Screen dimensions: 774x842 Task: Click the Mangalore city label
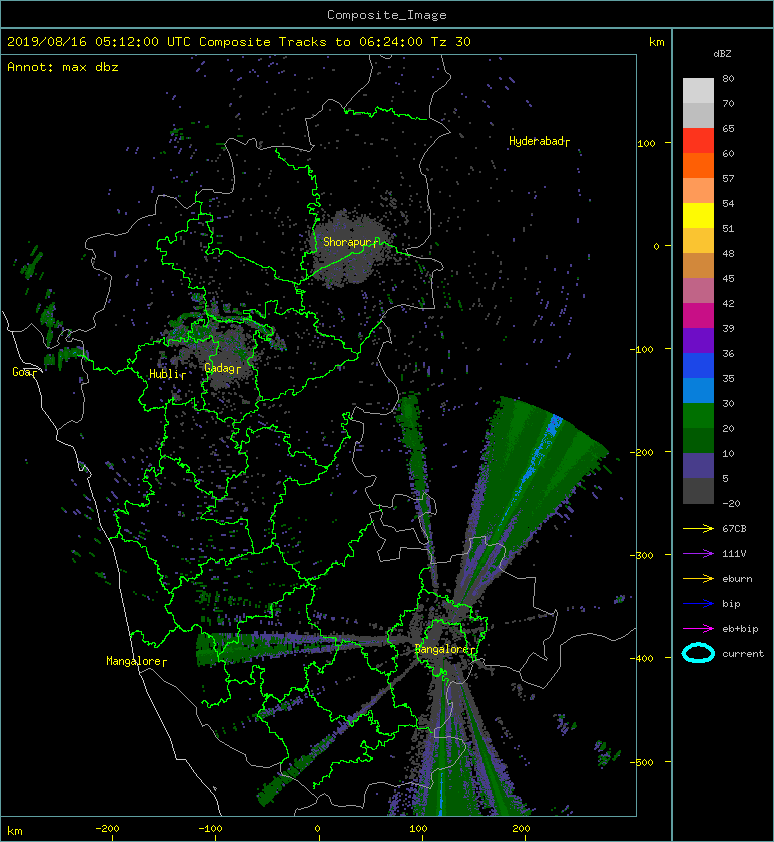[136, 661]
